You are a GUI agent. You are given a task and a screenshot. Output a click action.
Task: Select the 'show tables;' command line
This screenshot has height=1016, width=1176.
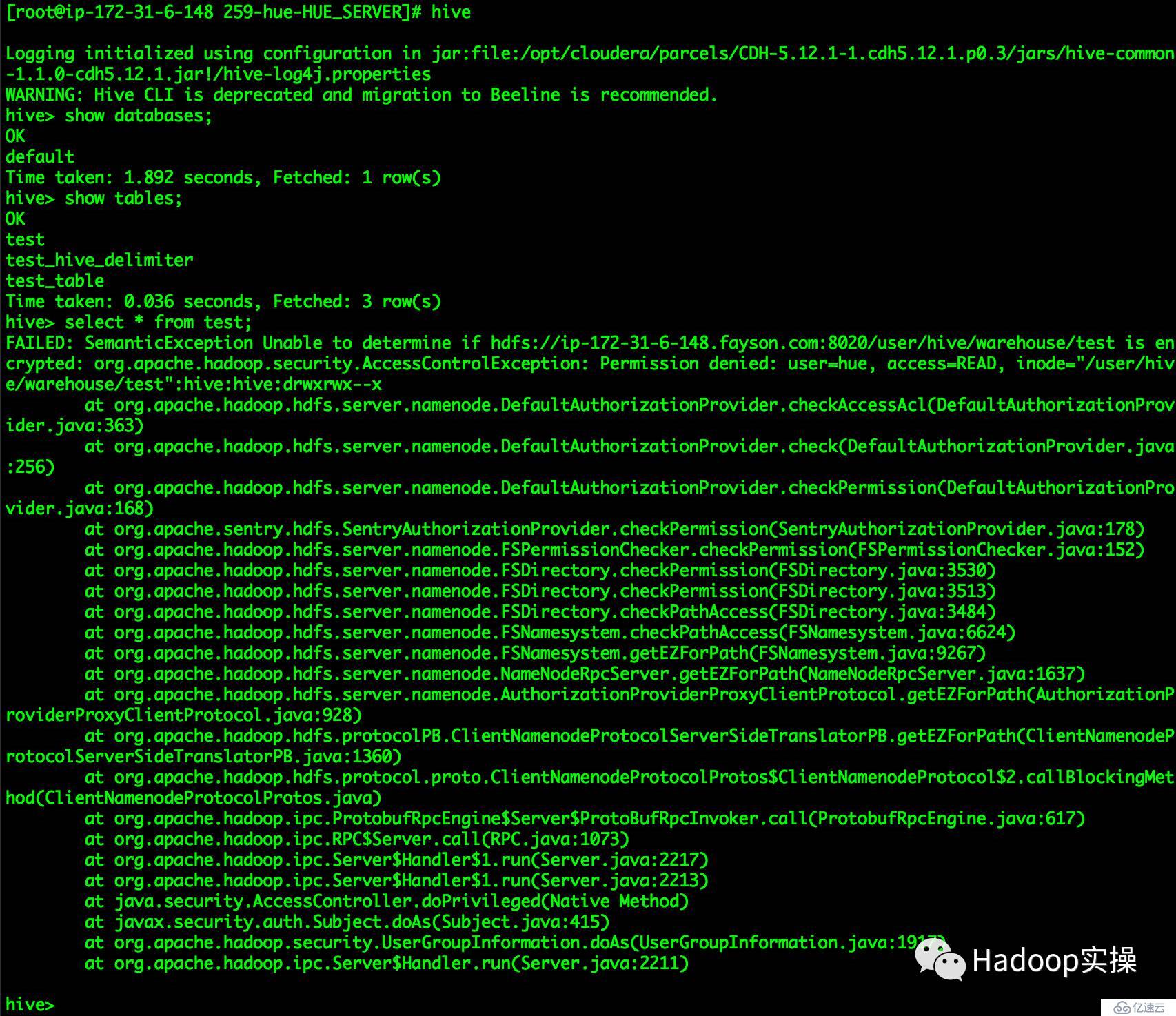coord(94,199)
